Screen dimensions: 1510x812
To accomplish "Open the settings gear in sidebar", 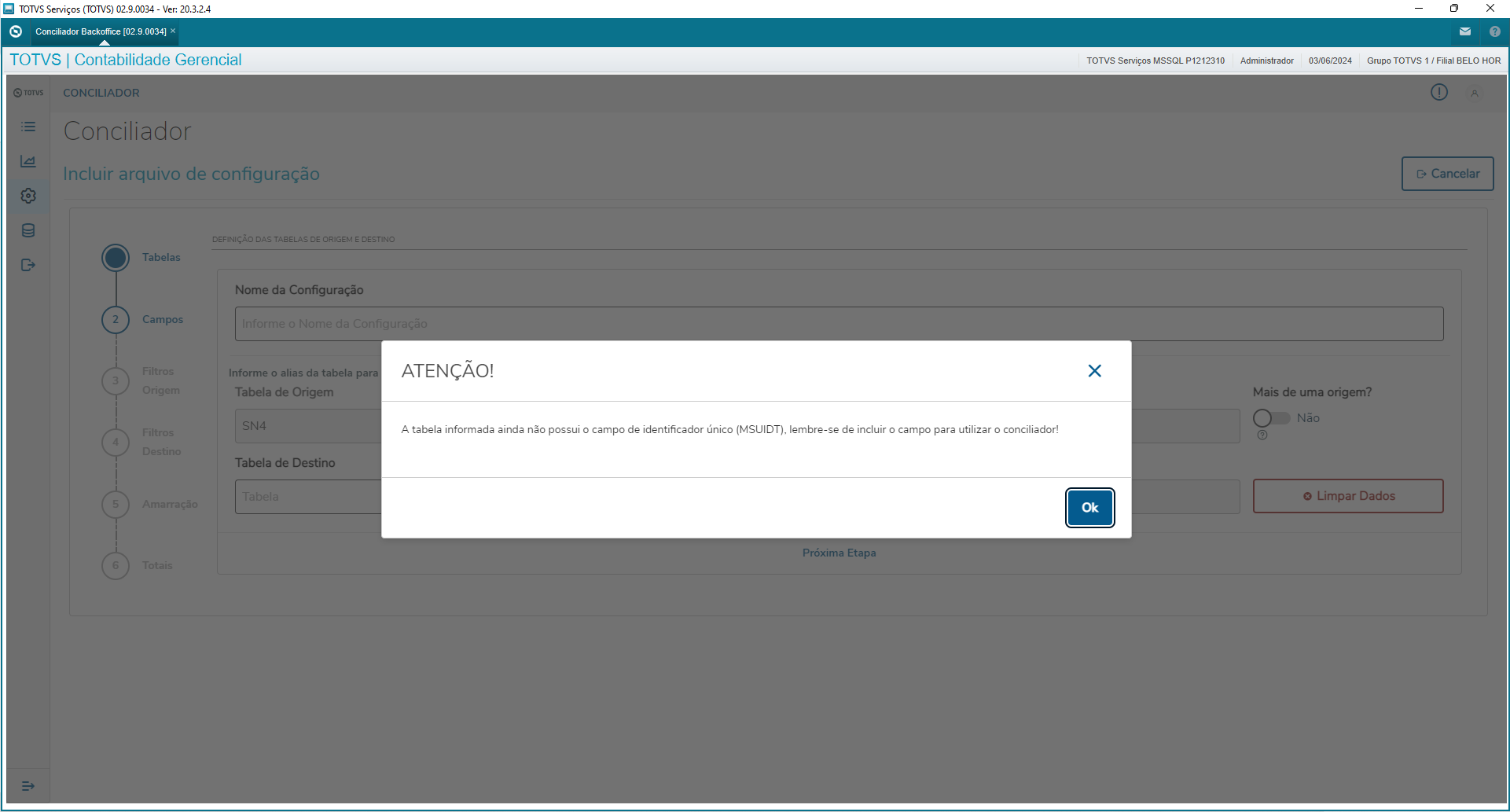I will (x=28, y=196).
